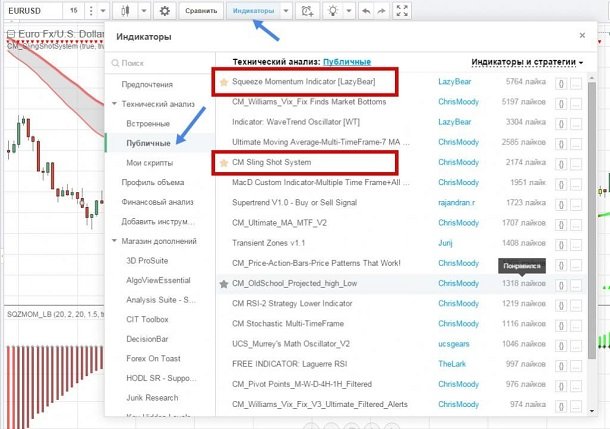Open more options for Squeeze Momentum Indicator row
This screenshot has width=610, height=429.
coord(576,83)
